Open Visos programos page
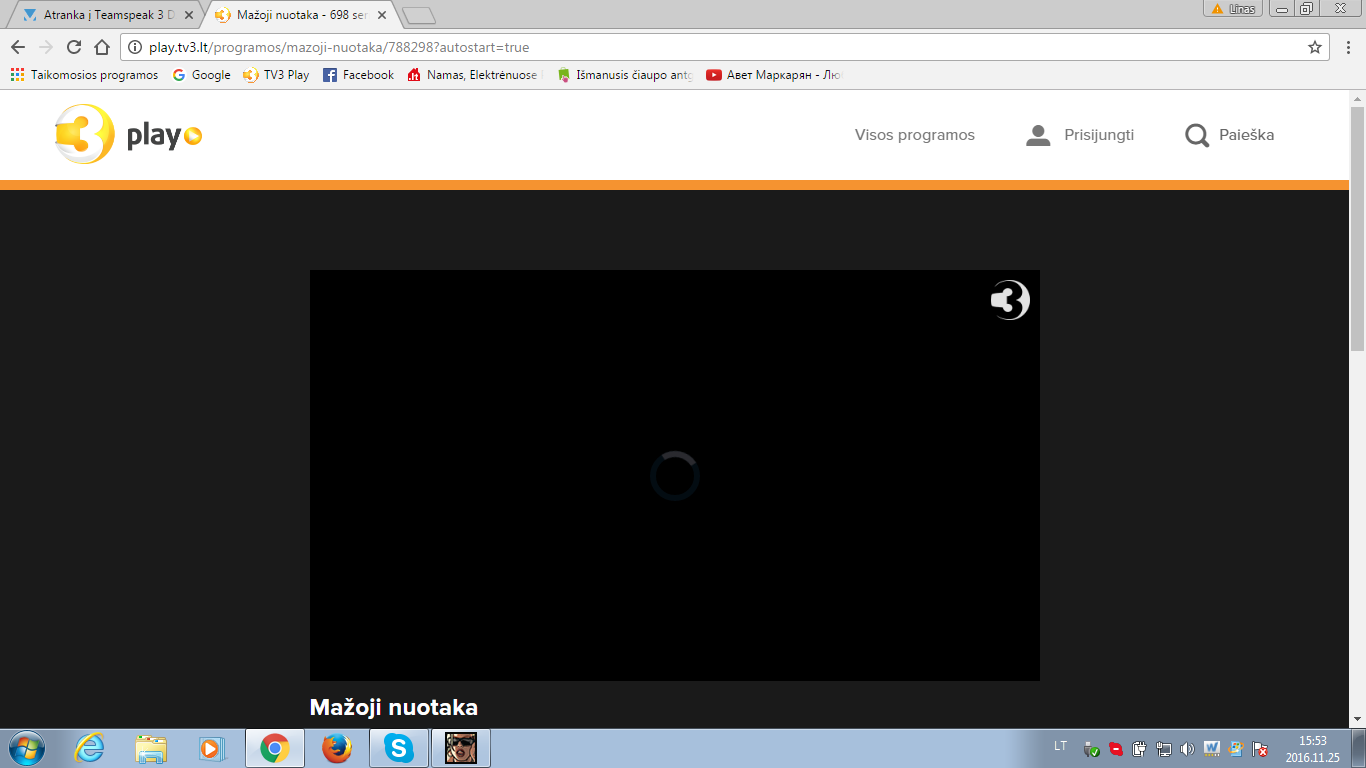The image size is (1366, 768). coord(914,135)
